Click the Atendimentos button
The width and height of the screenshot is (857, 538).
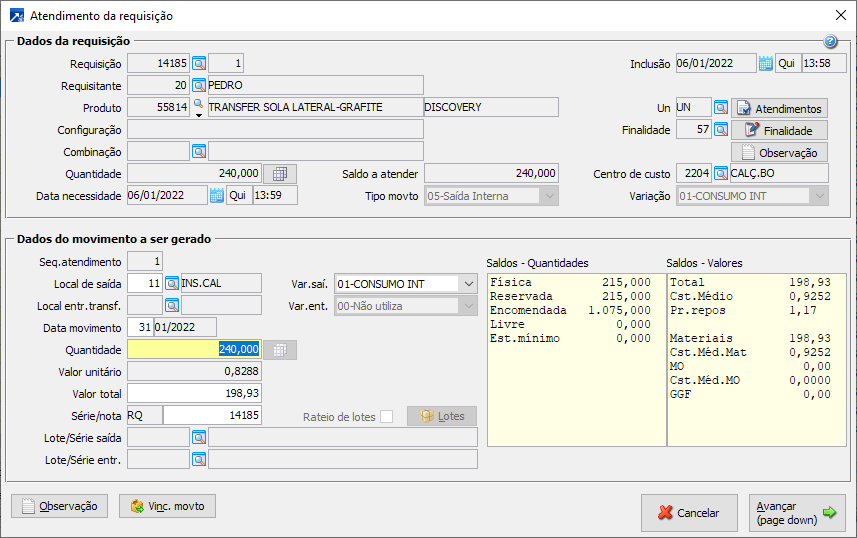pyautogui.click(x=779, y=108)
